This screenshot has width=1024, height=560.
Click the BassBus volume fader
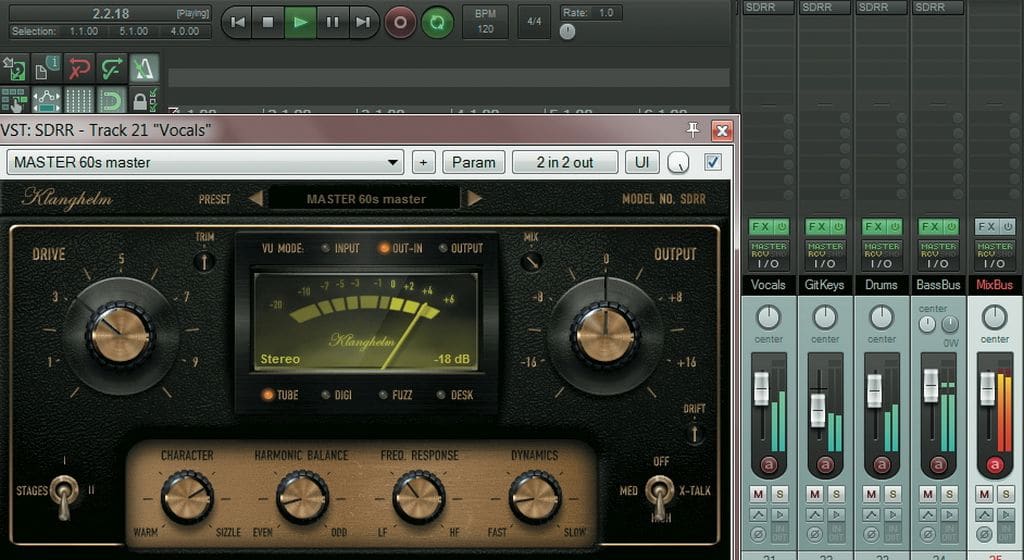pyautogui.click(x=931, y=385)
